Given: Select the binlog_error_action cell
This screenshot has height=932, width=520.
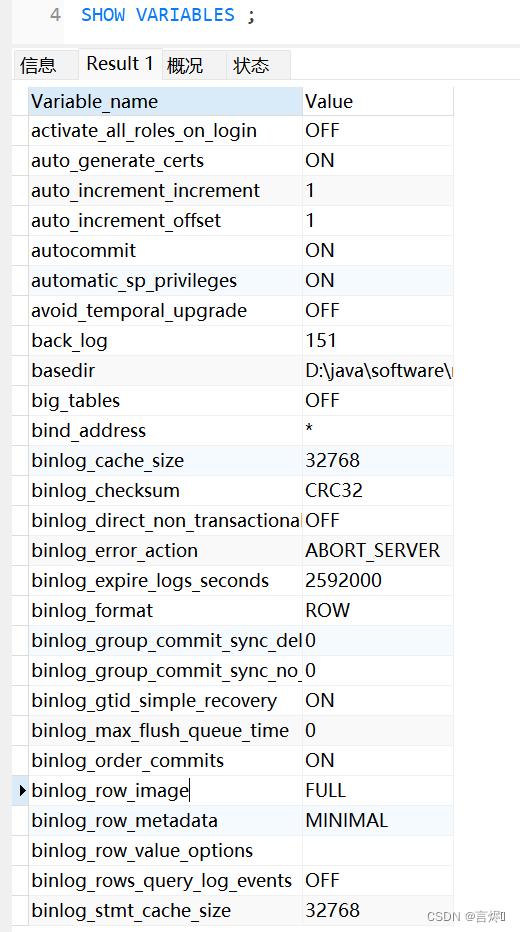Looking at the screenshot, I should coord(165,551).
